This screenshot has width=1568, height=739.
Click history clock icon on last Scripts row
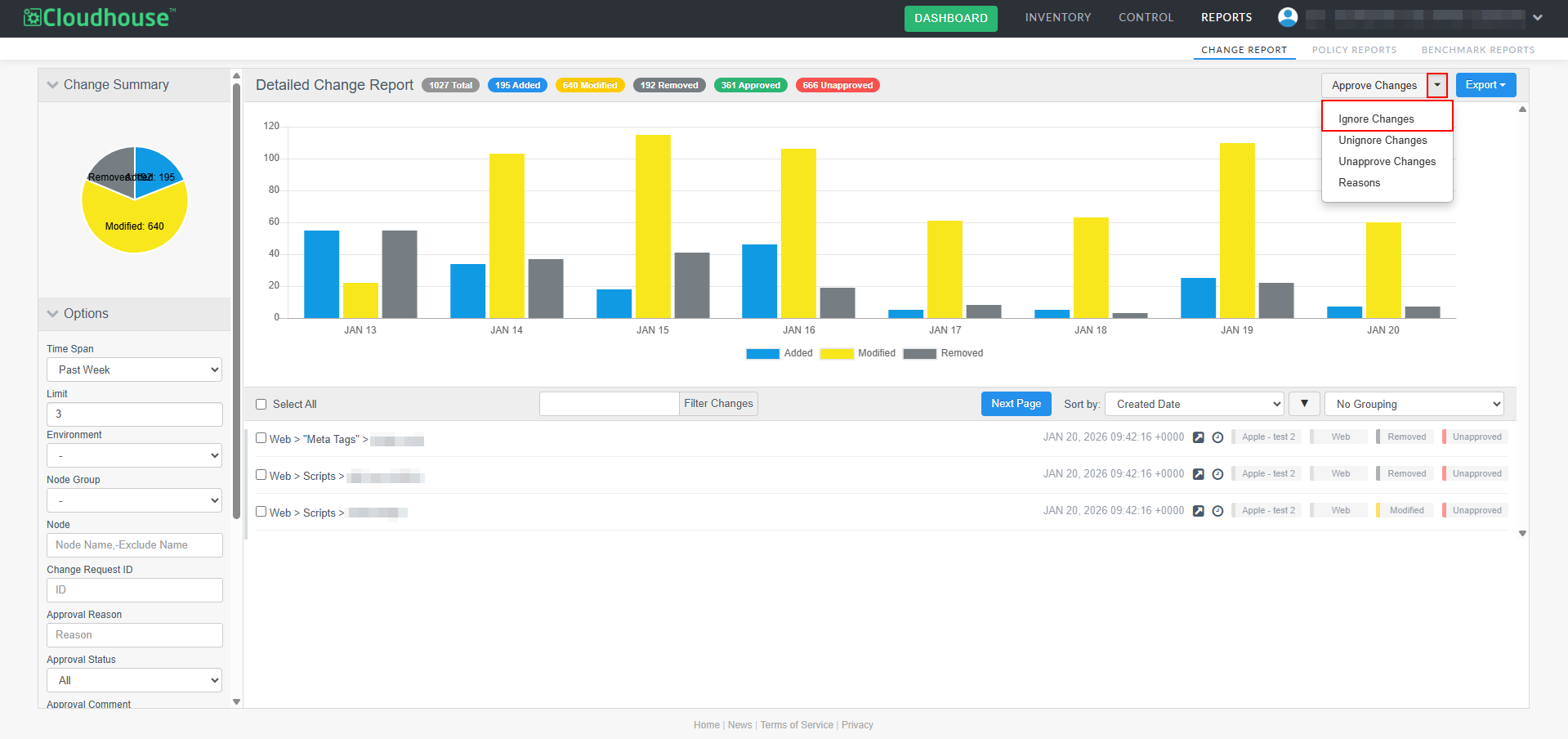[x=1217, y=511]
